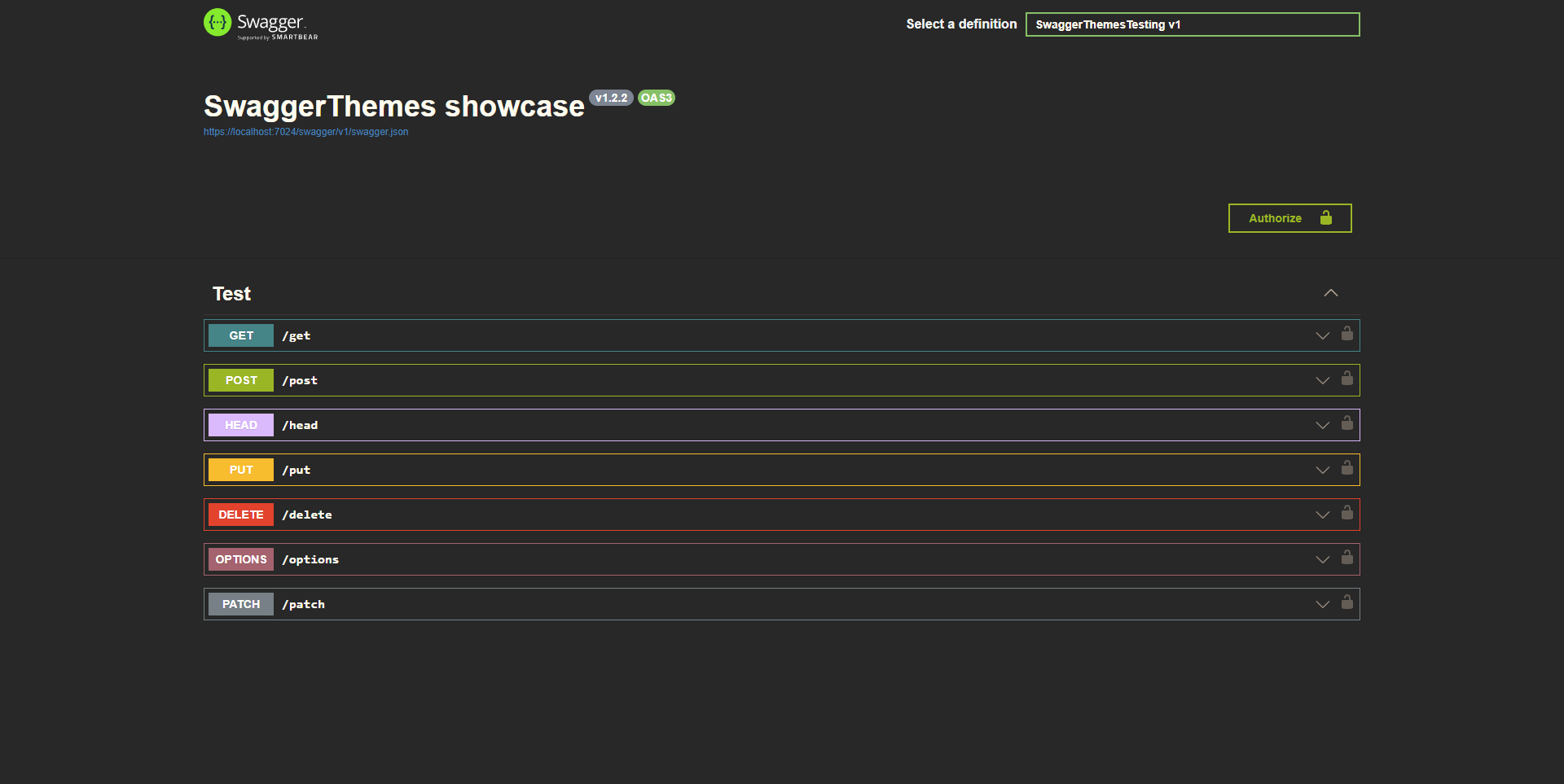
Task: Collapse the Test section chevron
Action: click(x=1331, y=293)
